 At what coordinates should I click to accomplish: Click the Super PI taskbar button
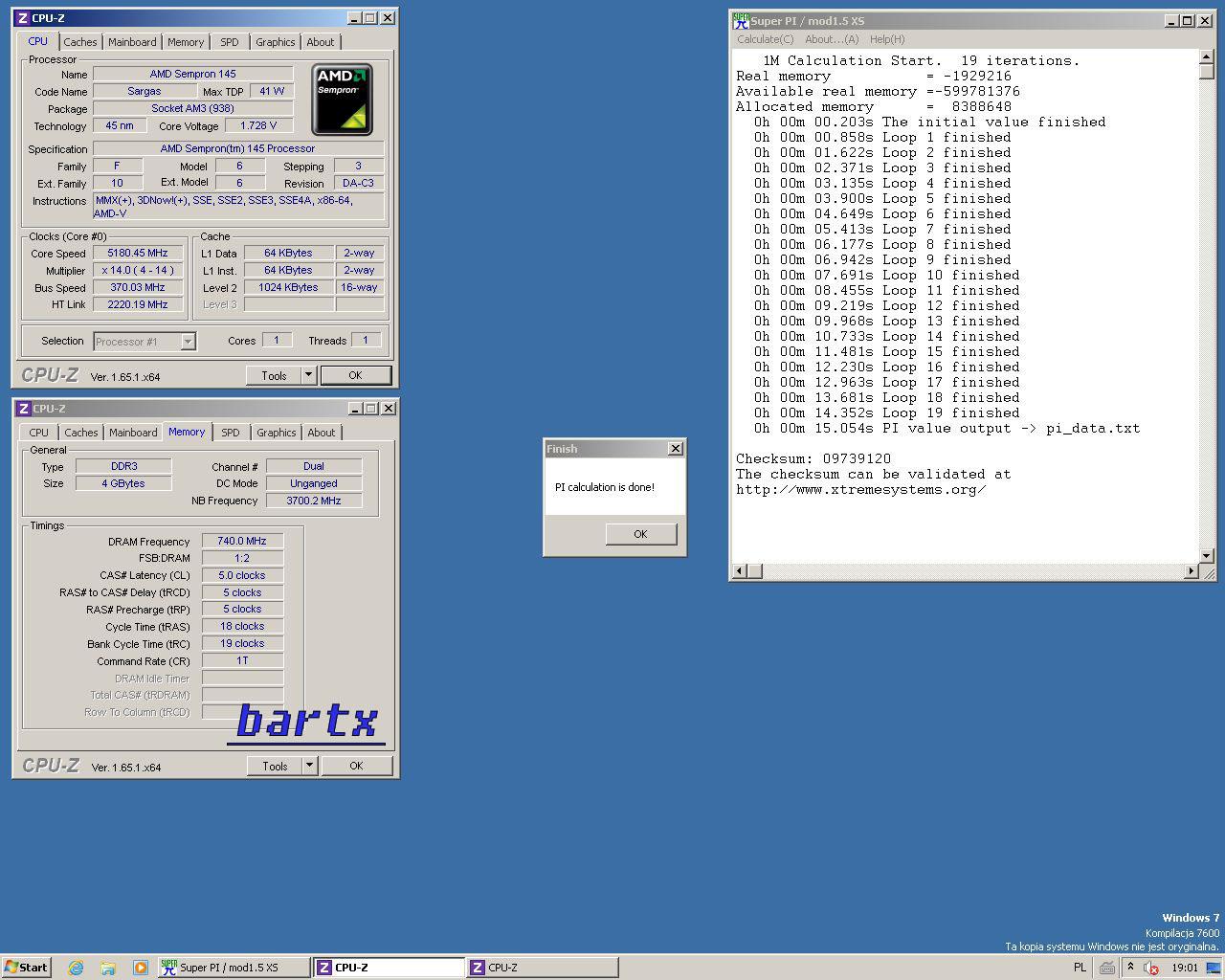234,968
